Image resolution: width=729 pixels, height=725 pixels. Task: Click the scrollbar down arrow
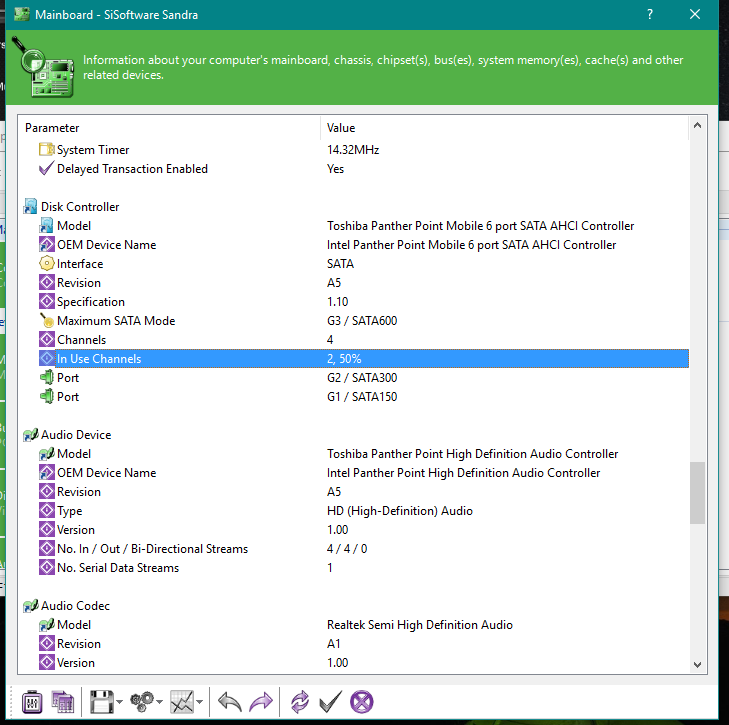click(697, 665)
